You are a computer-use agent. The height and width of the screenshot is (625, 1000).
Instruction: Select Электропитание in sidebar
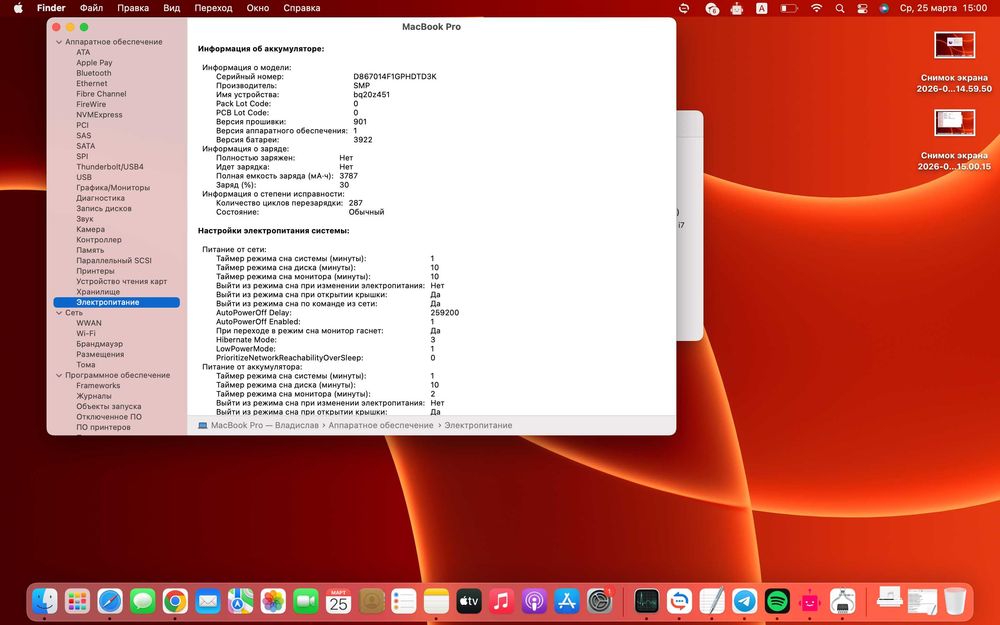(117, 302)
